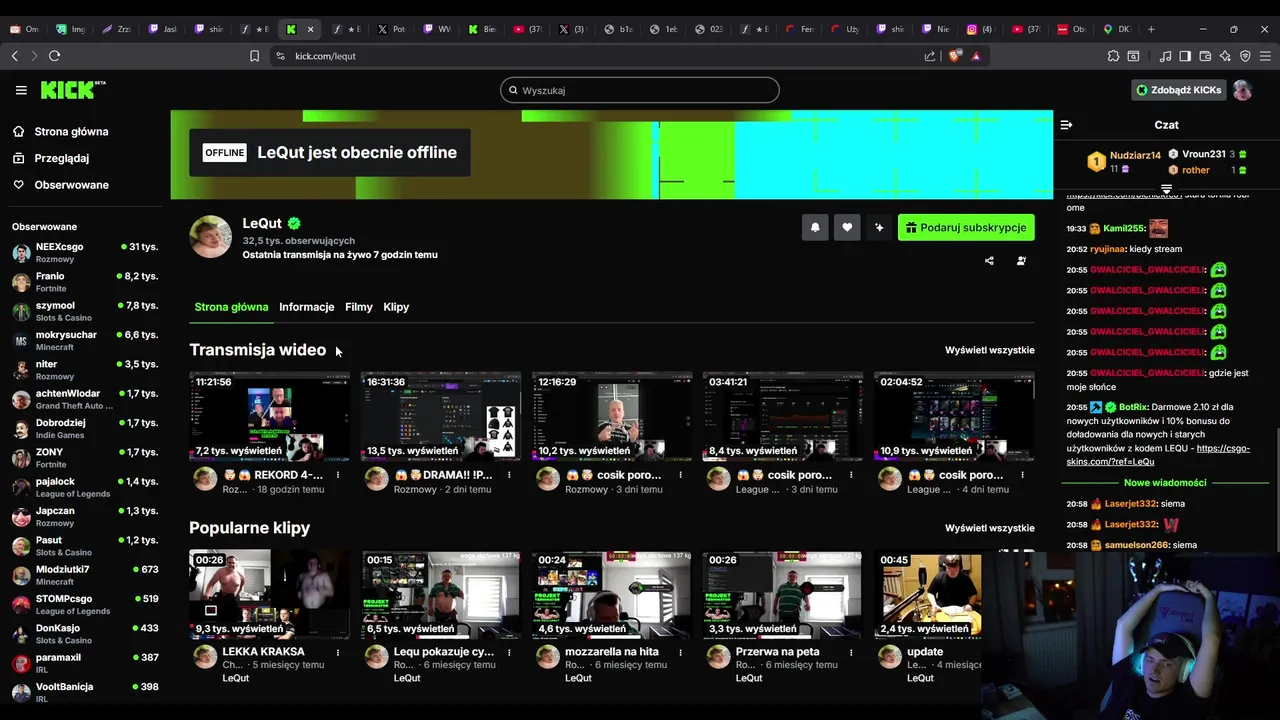Screen dimensions: 1280x720
Task: Open the browser extensions puzzle icon
Action: coord(1113,56)
